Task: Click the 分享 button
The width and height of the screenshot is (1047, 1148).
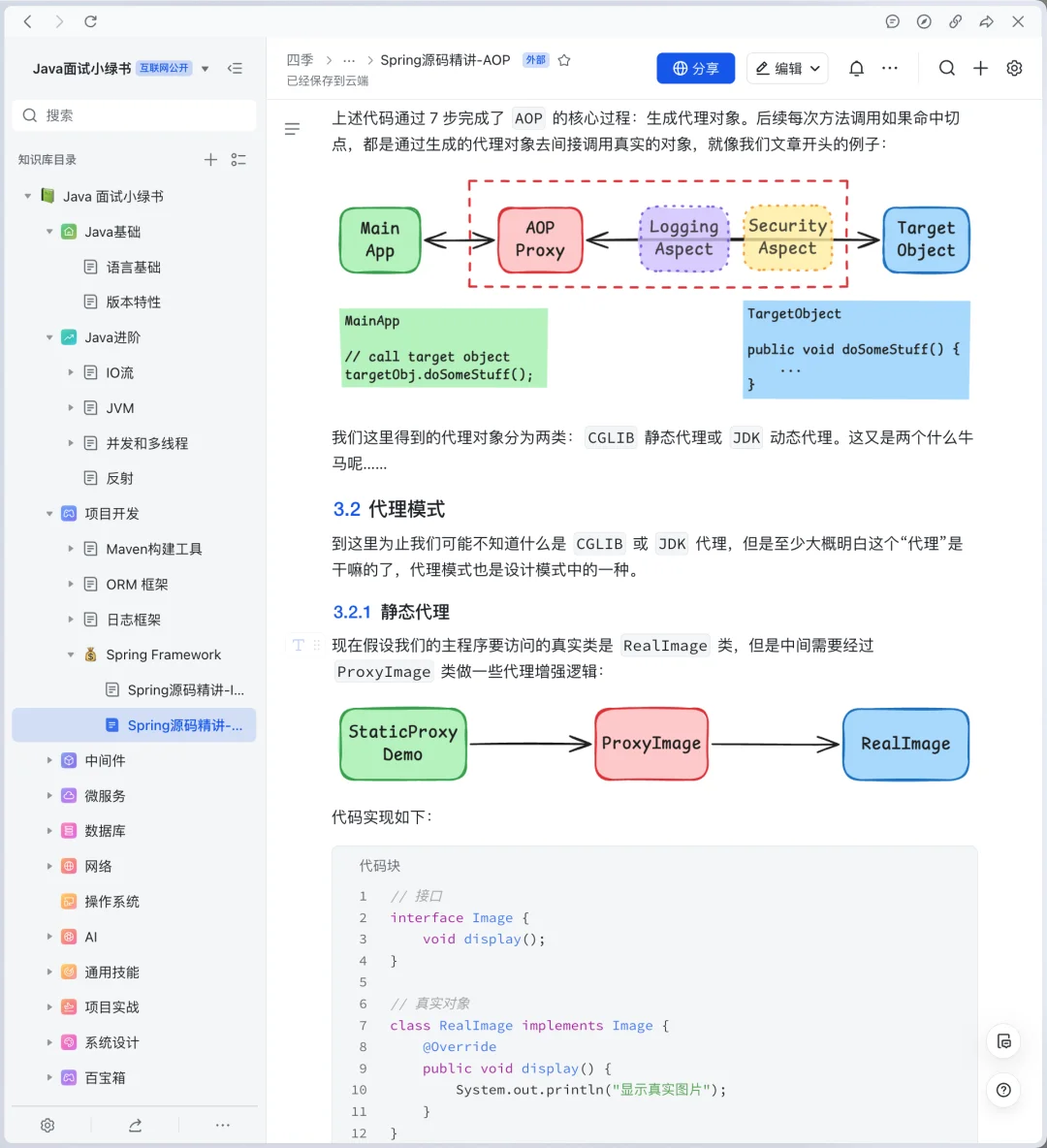Action: (695, 68)
